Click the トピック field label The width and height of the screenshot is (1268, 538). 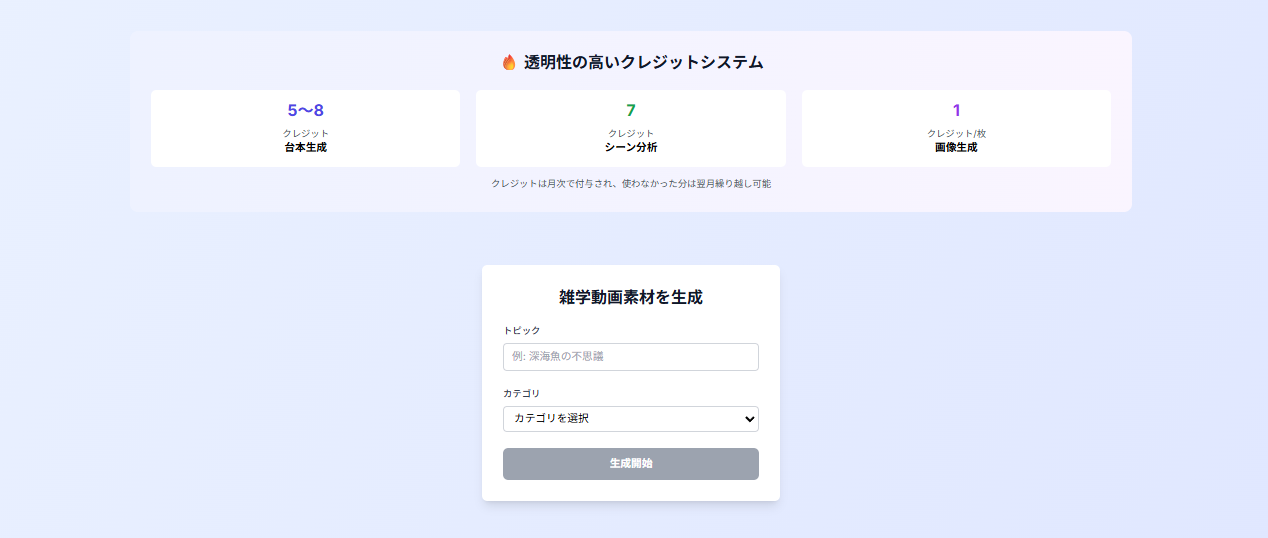(521, 330)
